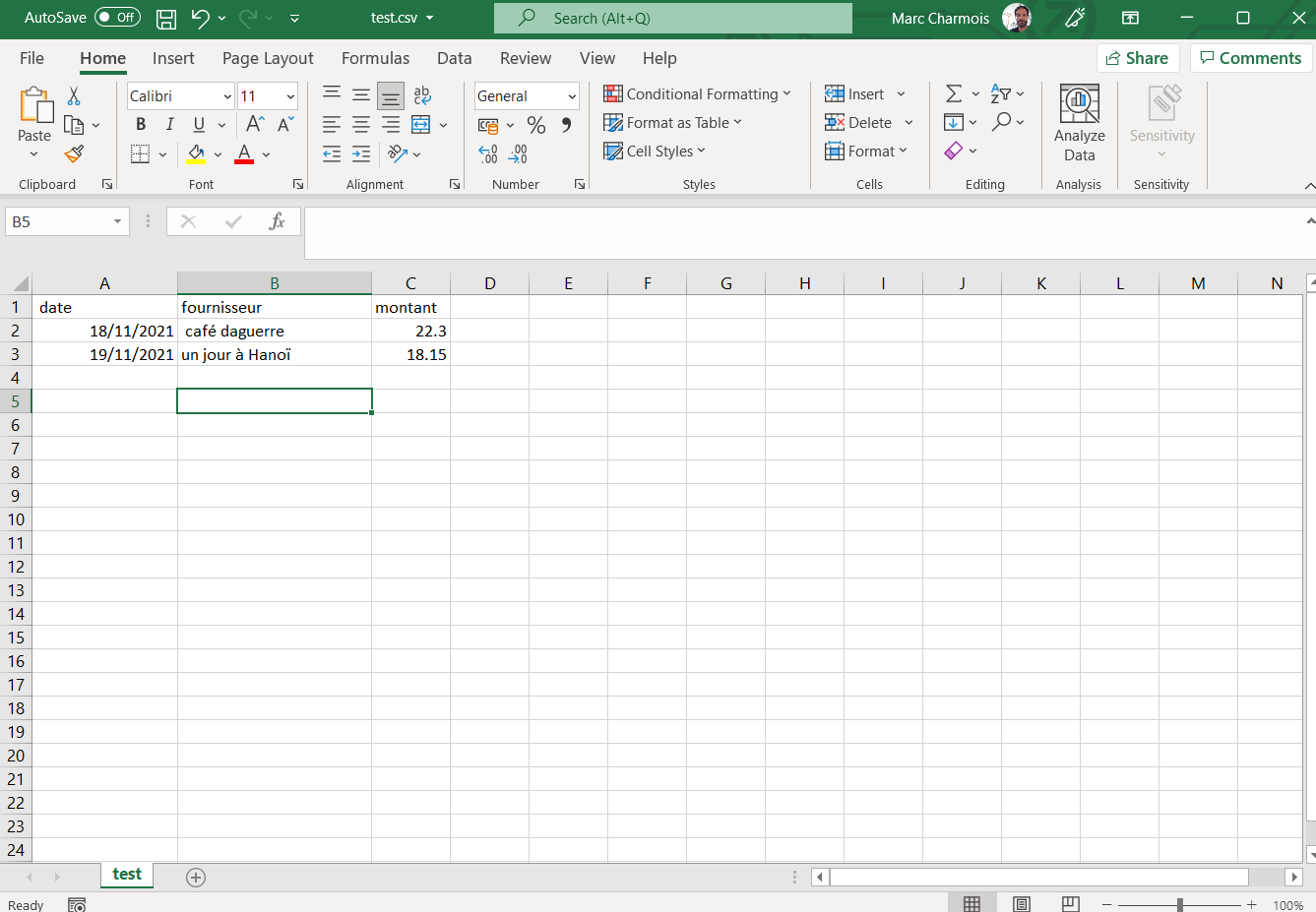Expand Format as Table menu
Screen dimensions: 1316x912
[672, 122]
